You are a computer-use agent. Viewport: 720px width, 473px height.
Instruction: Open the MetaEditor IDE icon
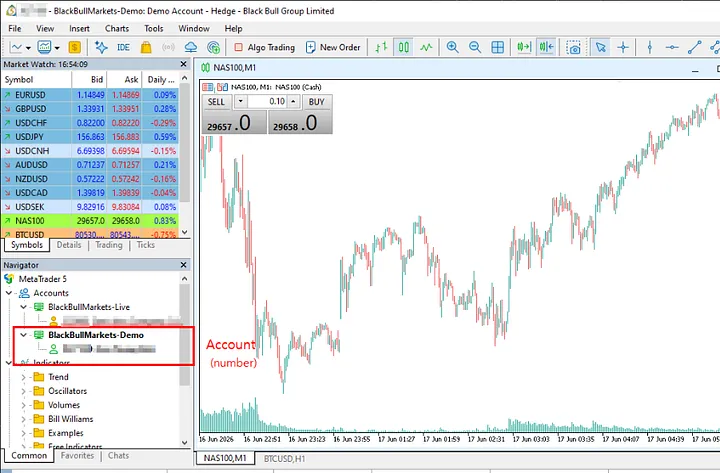tap(123, 47)
